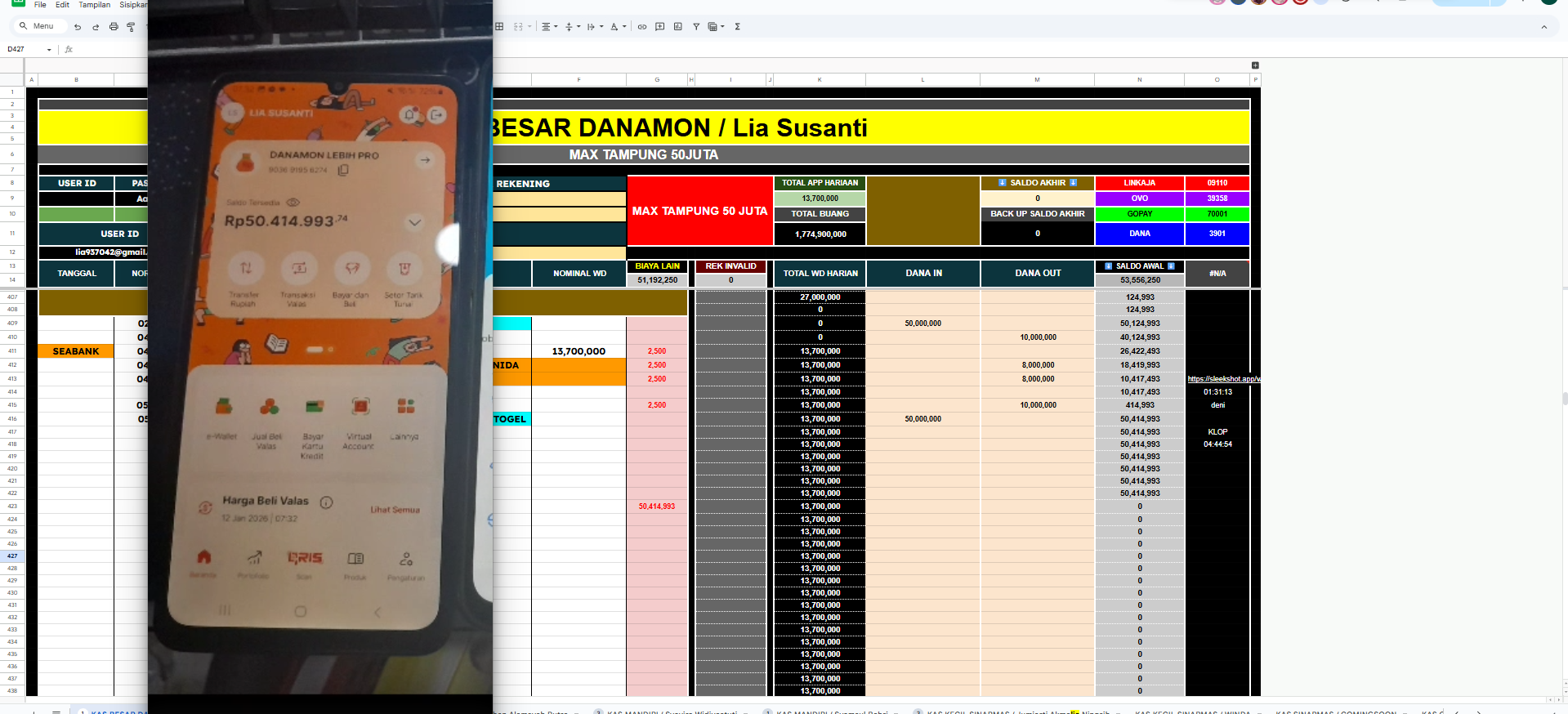
Task: Click the Print icon
Action: (x=114, y=27)
